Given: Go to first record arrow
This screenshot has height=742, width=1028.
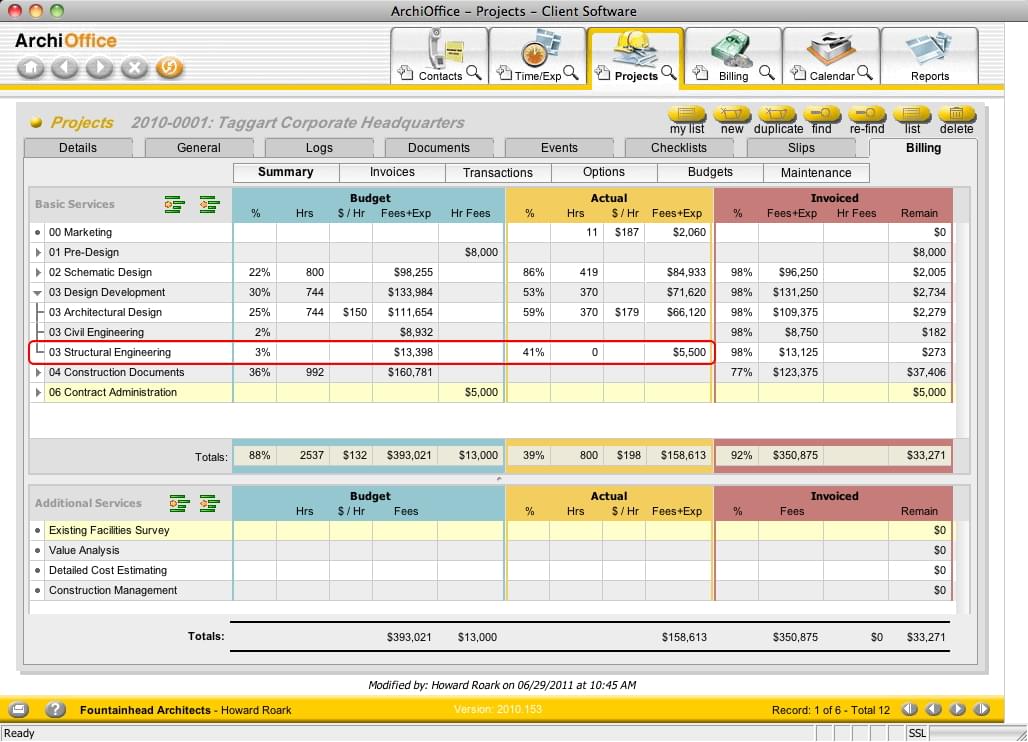Looking at the screenshot, I should pyautogui.click(x=909, y=709).
